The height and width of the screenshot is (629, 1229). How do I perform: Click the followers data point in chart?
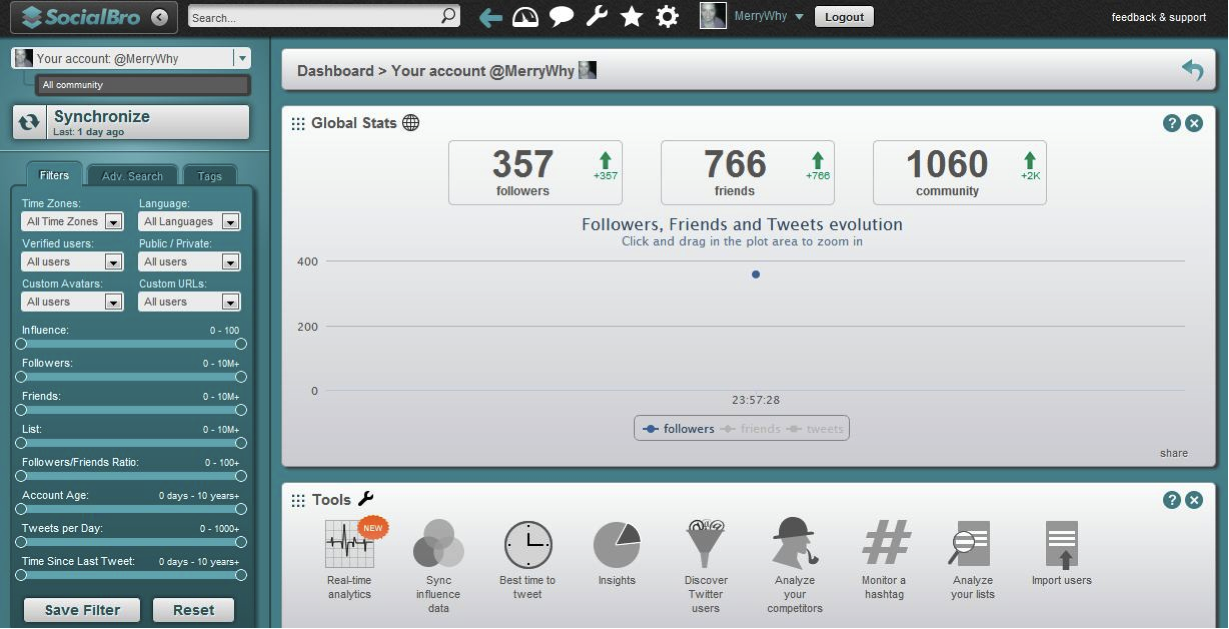pyautogui.click(x=755, y=274)
